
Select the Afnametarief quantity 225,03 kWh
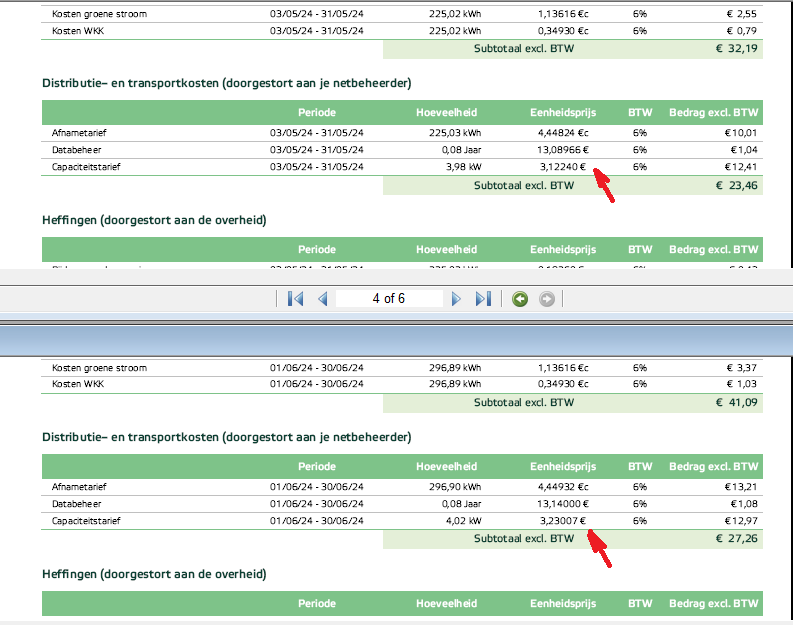click(455, 133)
